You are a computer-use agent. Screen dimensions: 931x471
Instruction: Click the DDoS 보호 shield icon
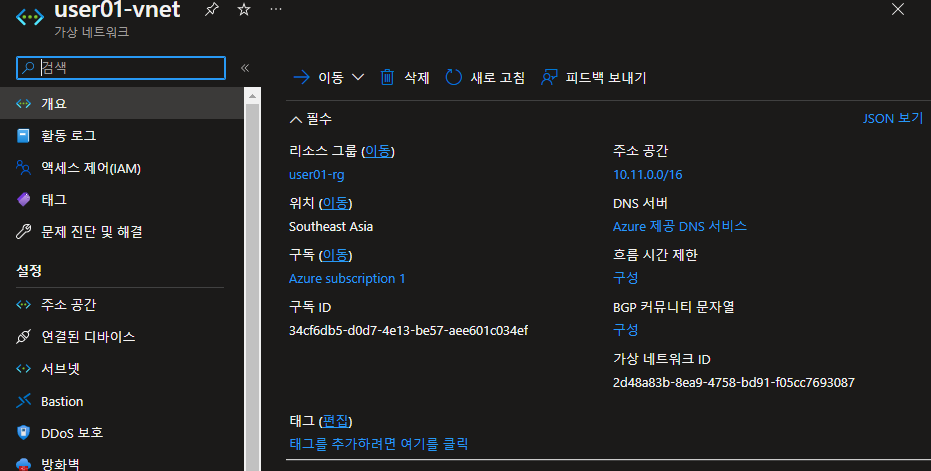pyautogui.click(x=23, y=432)
